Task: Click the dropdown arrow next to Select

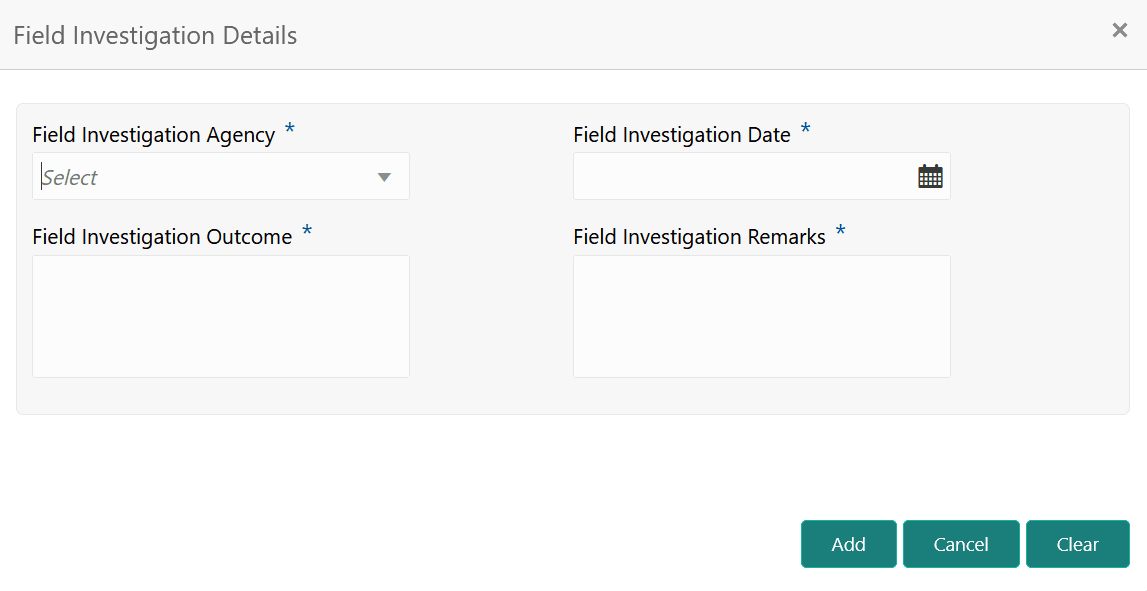Action: click(383, 176)
